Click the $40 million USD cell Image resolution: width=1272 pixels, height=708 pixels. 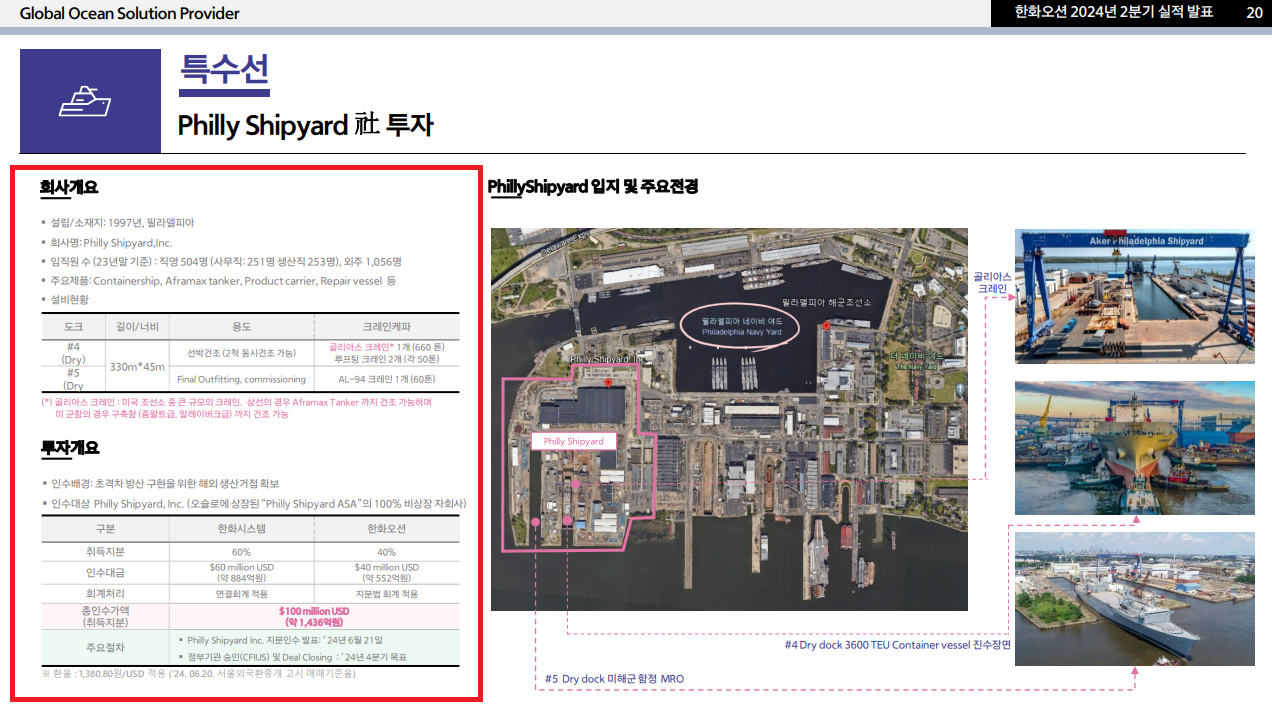pyautogui.click(x=387, y=572)
